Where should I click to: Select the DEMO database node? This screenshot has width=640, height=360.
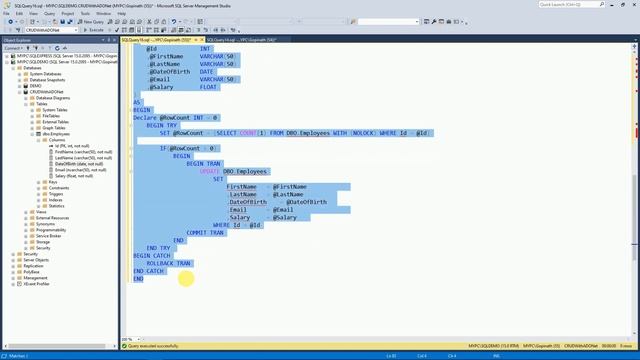35,86
